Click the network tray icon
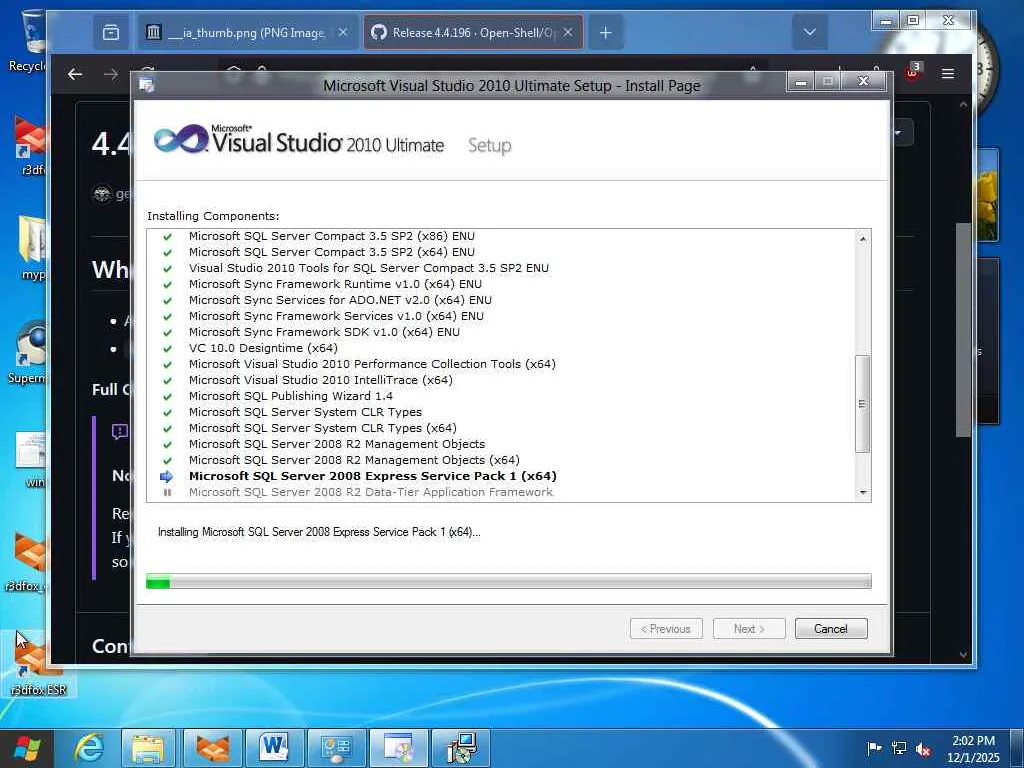Screen dimensions: 1024x768 click(x=899, y=748)
